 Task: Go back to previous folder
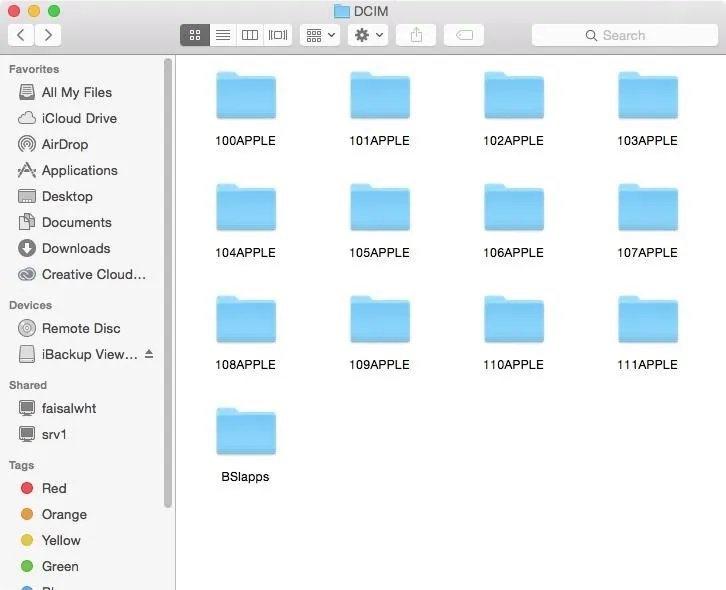pyautogui.click(x=21, y=35)
